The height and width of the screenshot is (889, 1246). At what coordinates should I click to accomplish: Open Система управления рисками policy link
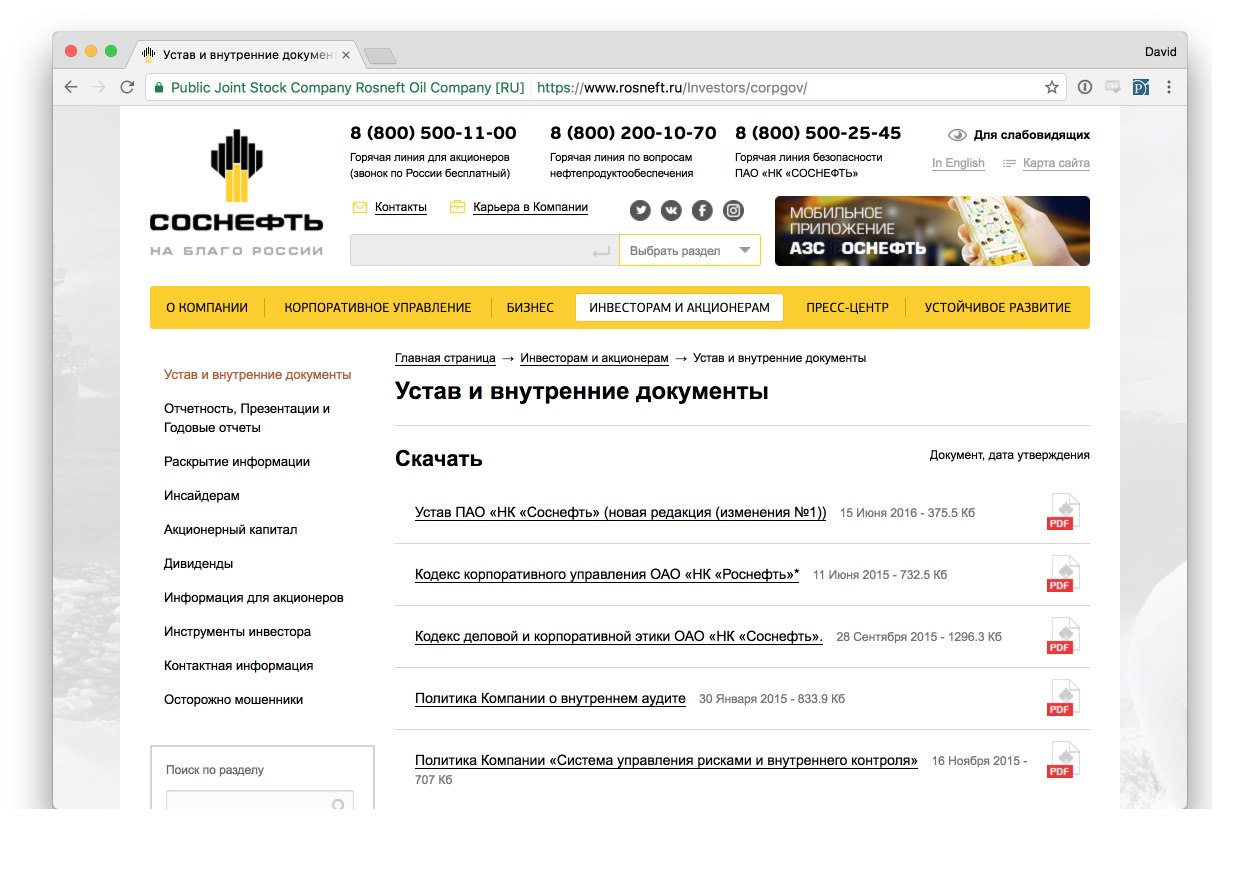point(666,761)
